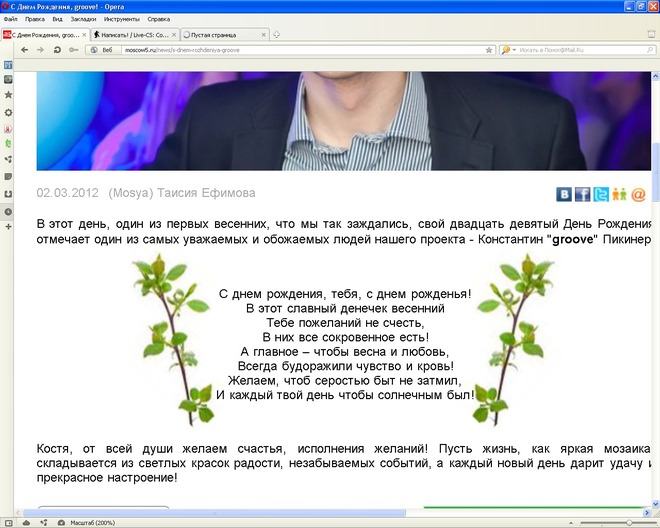Click line Тебе пожеланий не счесть

coord(346,323)
